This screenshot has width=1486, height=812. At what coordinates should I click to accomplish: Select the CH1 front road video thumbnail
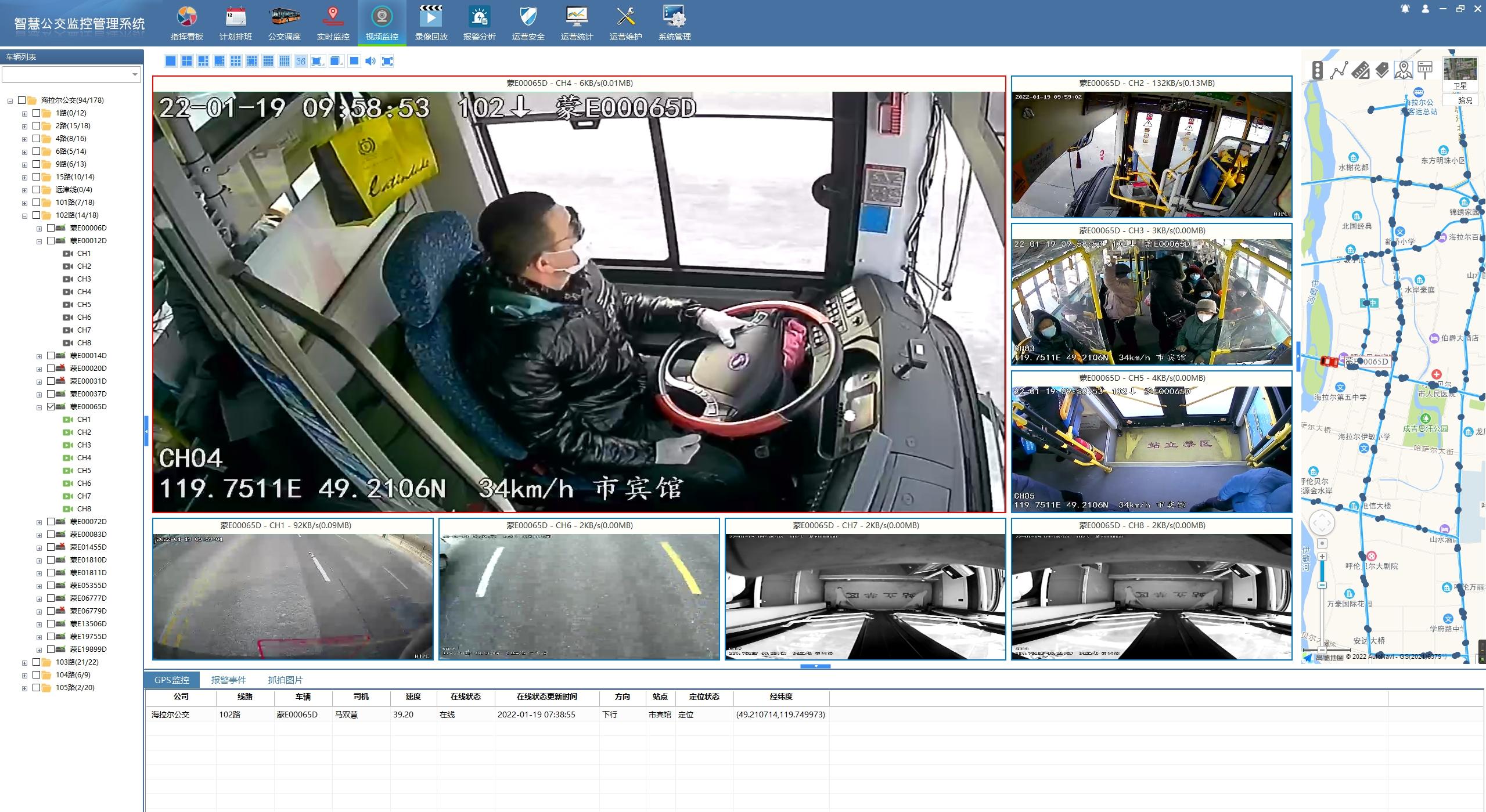pyautogui.click(x=293, y=596)
